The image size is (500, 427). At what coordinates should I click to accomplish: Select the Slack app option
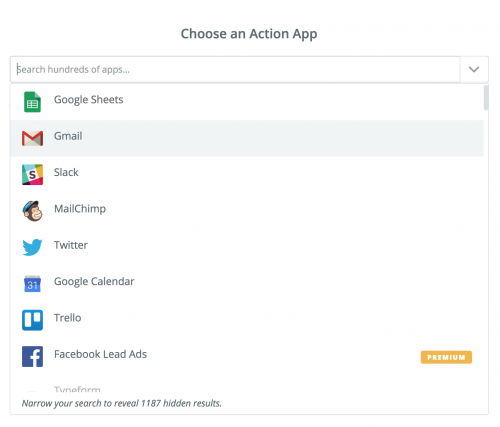click(x=247, y=174)
